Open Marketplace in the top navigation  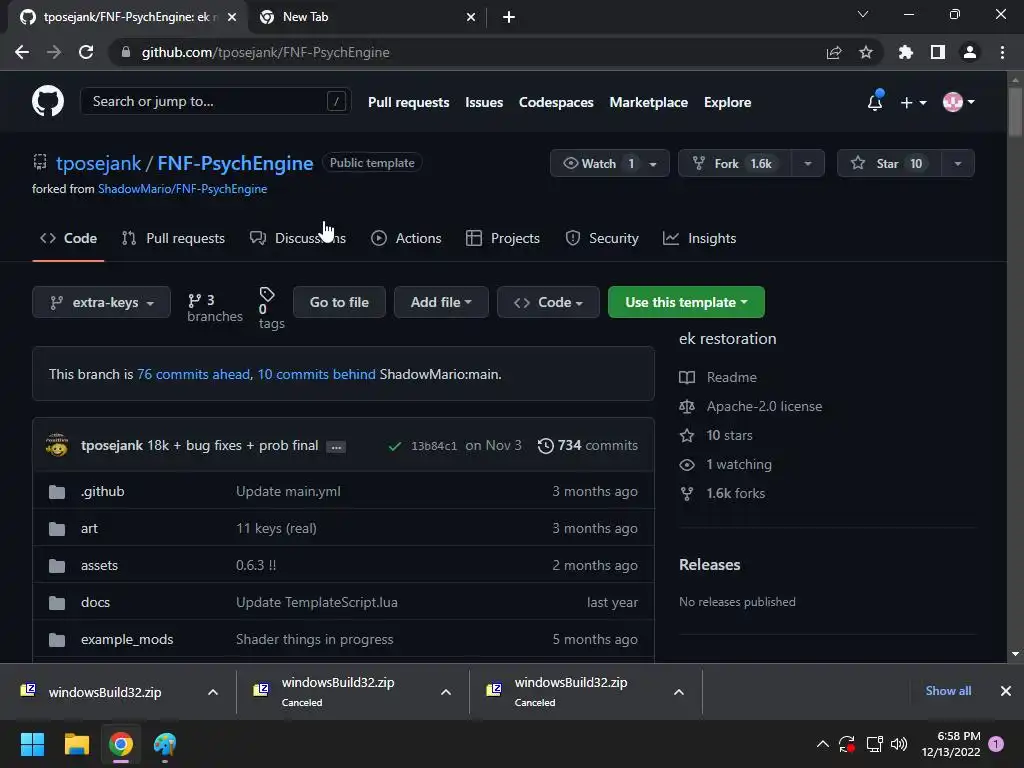pyautogui.click(x=648, y=103)
